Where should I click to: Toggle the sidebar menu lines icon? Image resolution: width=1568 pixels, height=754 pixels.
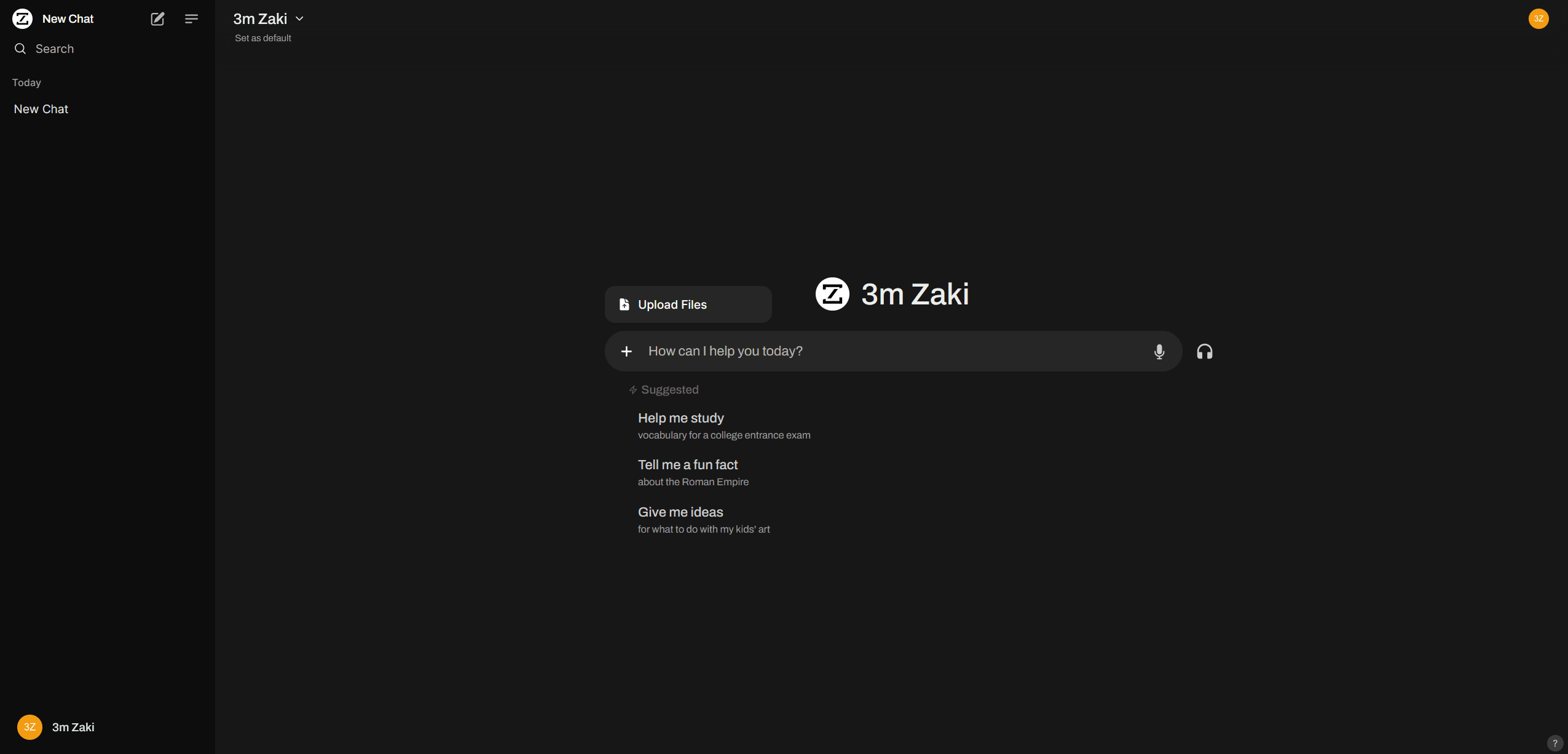click(x=191, y=19)
